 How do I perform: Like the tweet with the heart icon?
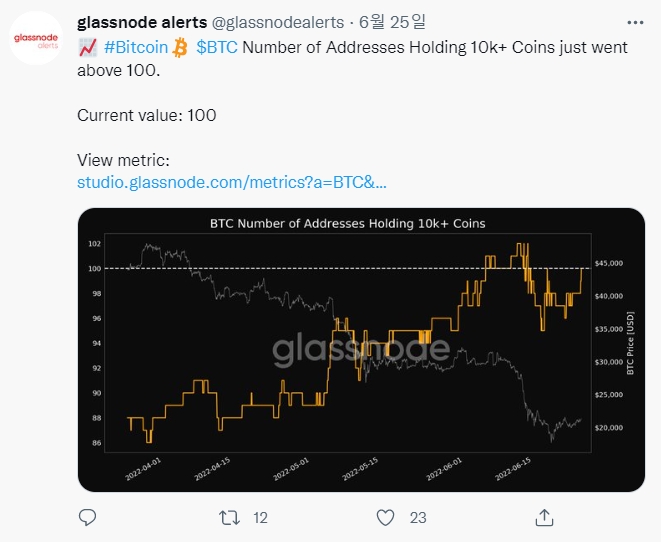(x=385, y=517)
